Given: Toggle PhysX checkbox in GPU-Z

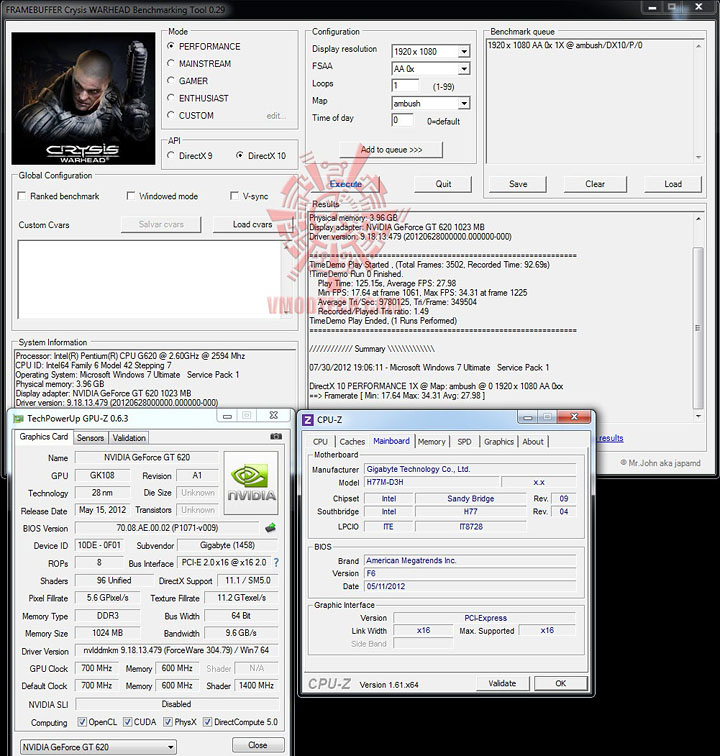Looking at the screenshot, I should point(168,722).
